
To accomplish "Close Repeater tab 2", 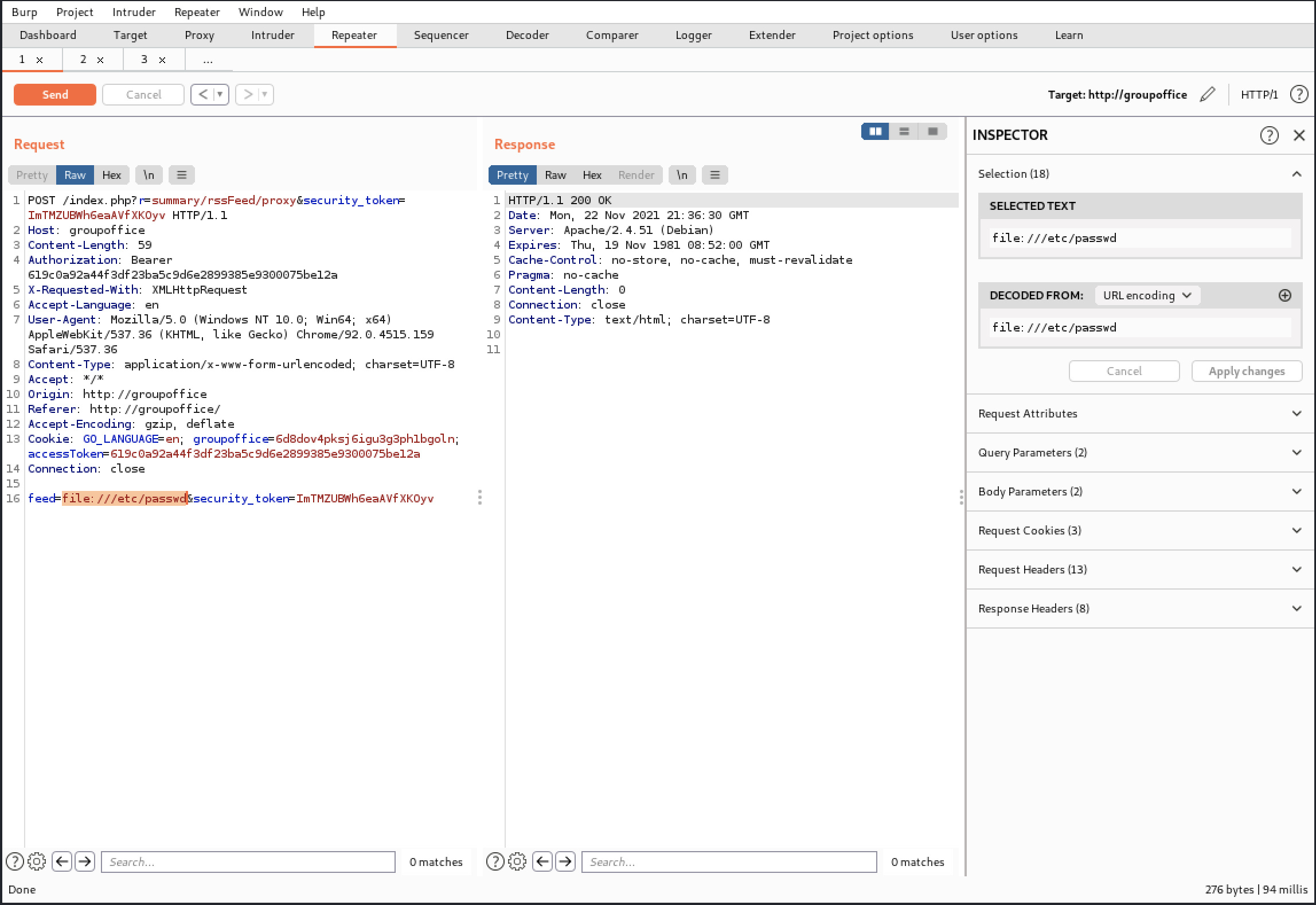I will pyautogui.click(x=100, y=60).
